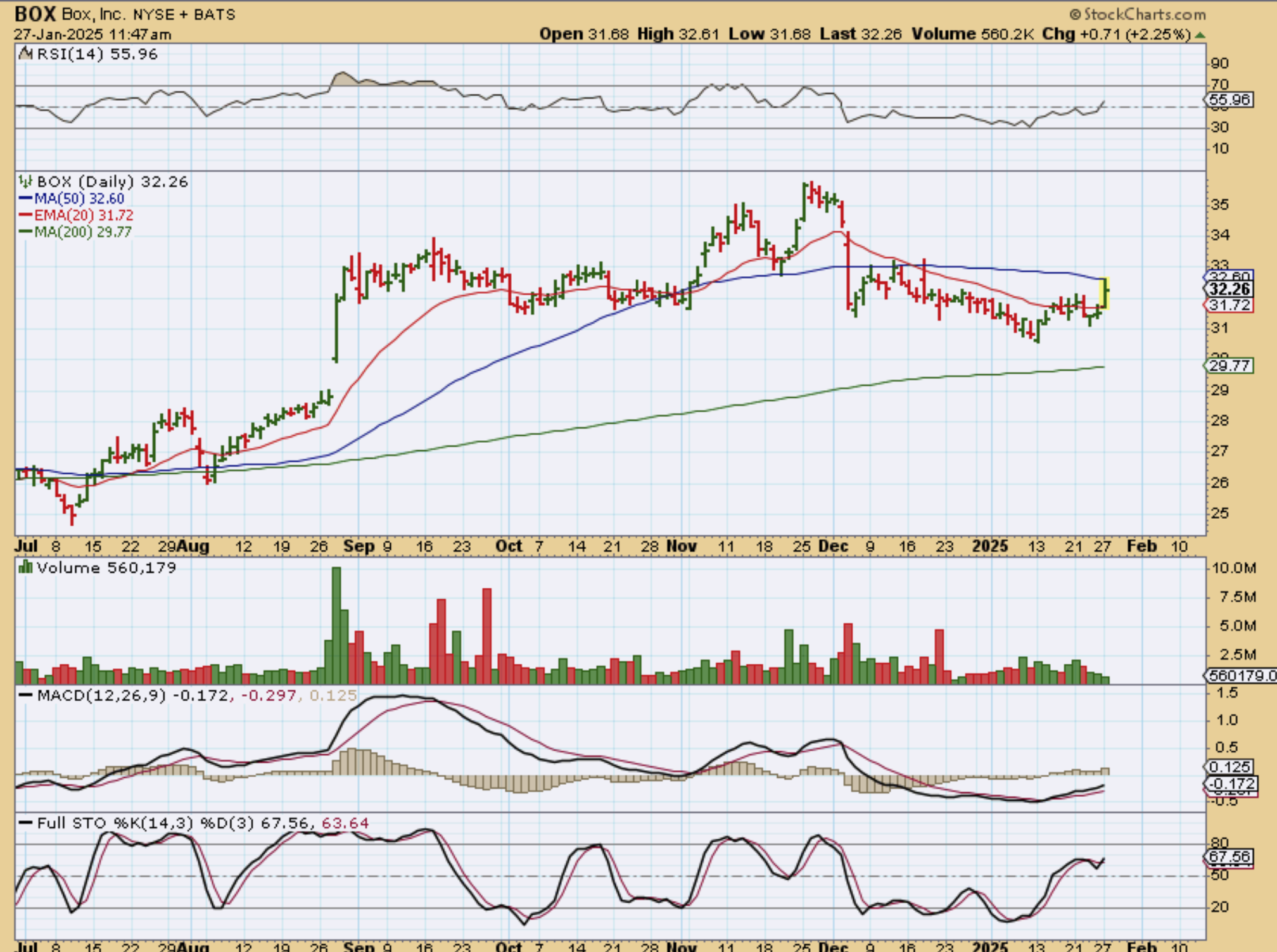The height and width of the screenshot is (952, 1277).
Task: Click the 55.96 RSI value axis tag
Action: click(1229, 99)
